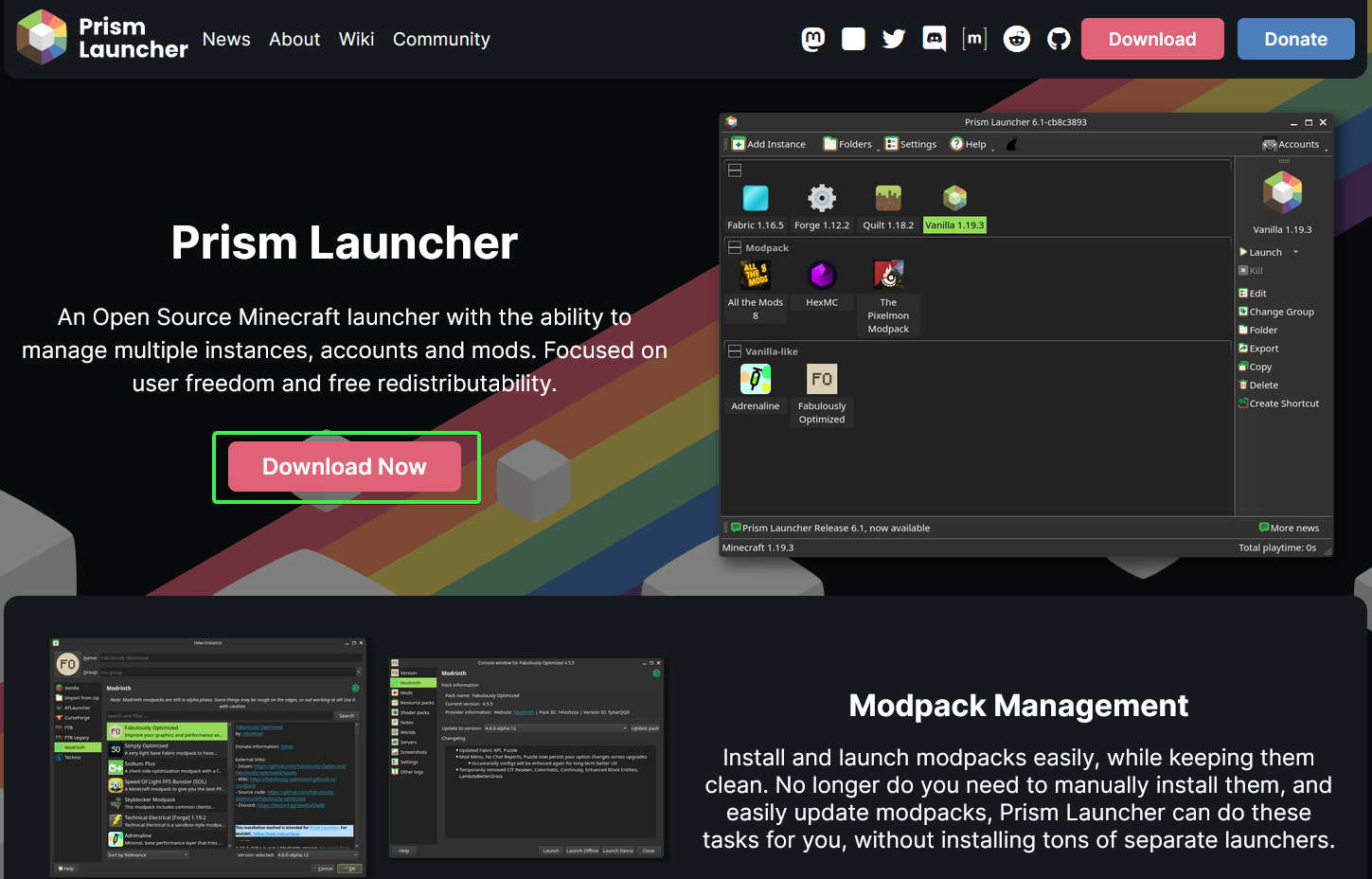The width and height of the screenshot is (1372, 879).
Task: Click the Discord icon in the navbar
Action: 934,38
